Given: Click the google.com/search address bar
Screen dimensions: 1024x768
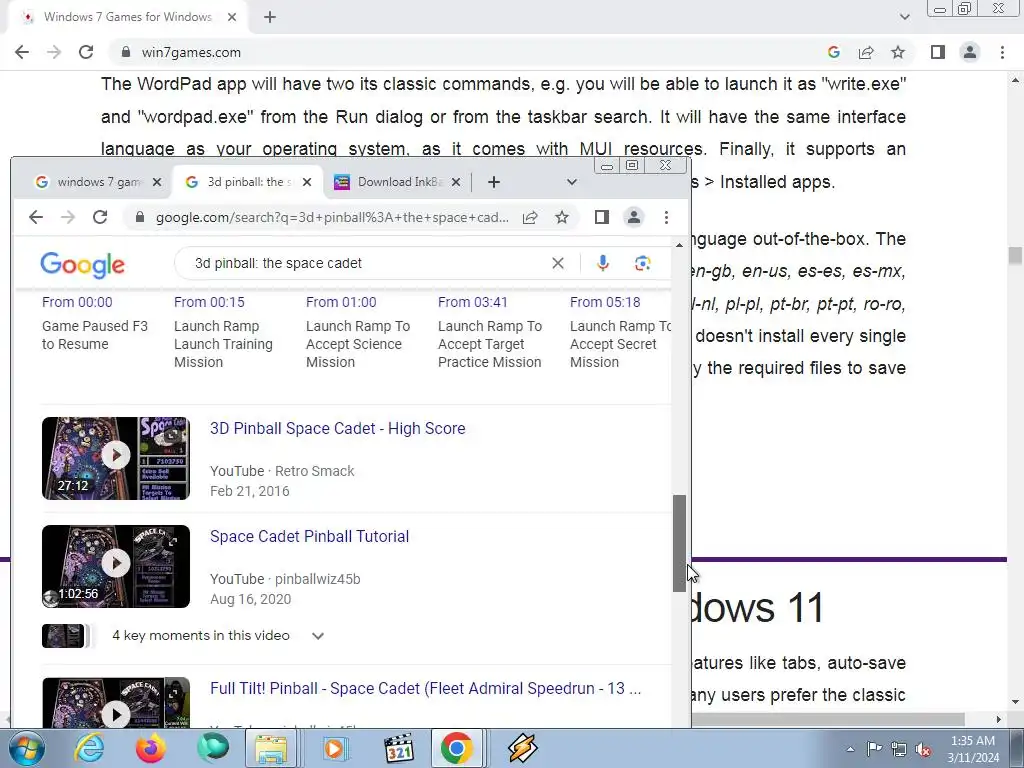Looking at the screenshot, I should coord(333,217).
